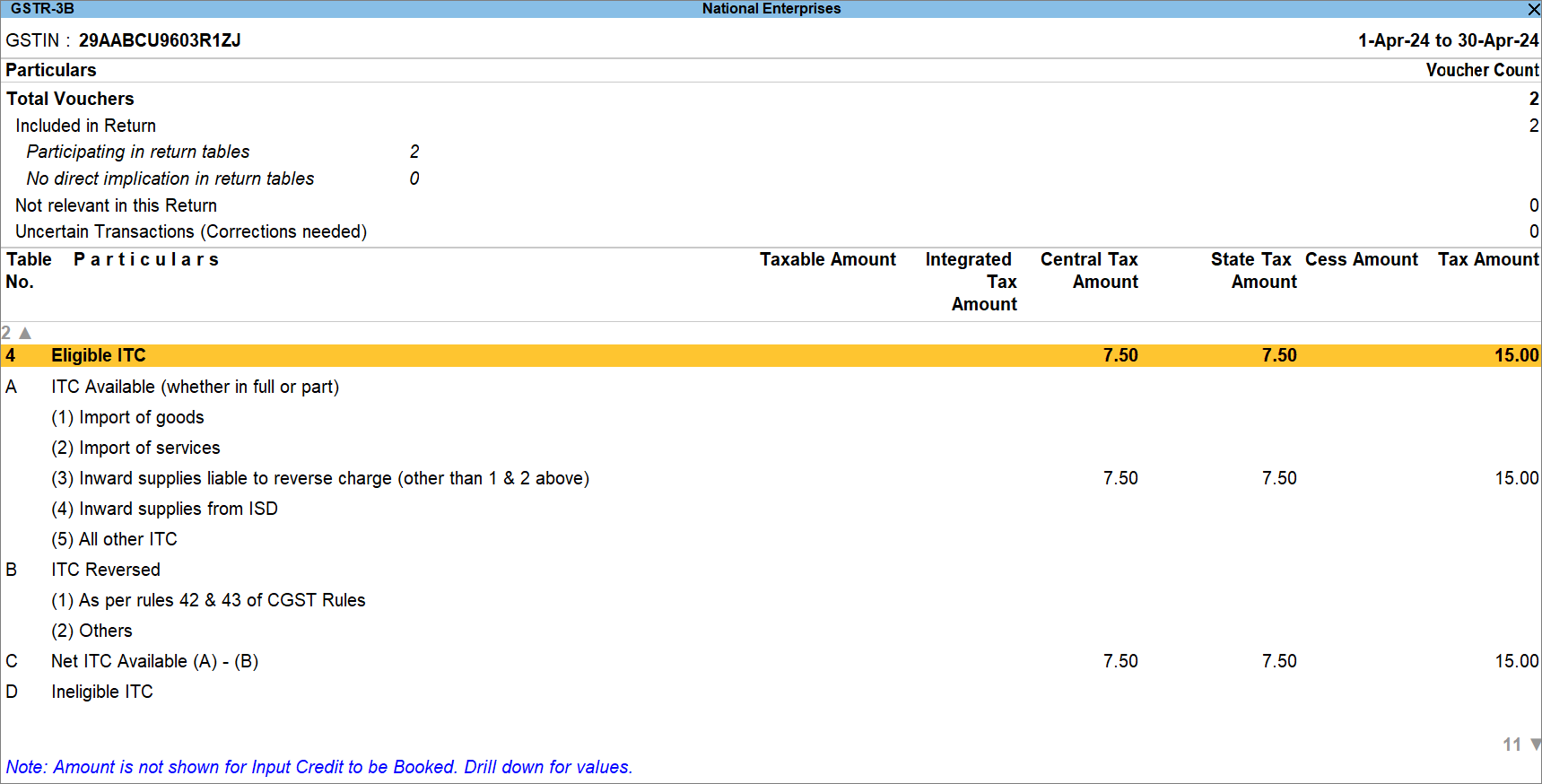Image resolution: width=1542 pixels, height=784 pixels.
Task: Select Included in Return row
Action: pos(85,126)
